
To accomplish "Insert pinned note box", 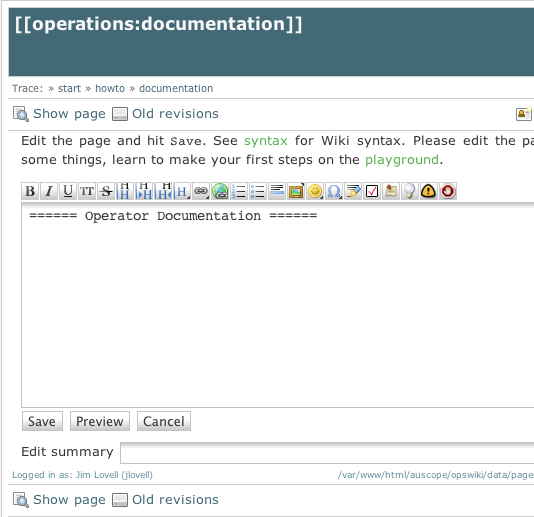I will click(x=391, y=191).
